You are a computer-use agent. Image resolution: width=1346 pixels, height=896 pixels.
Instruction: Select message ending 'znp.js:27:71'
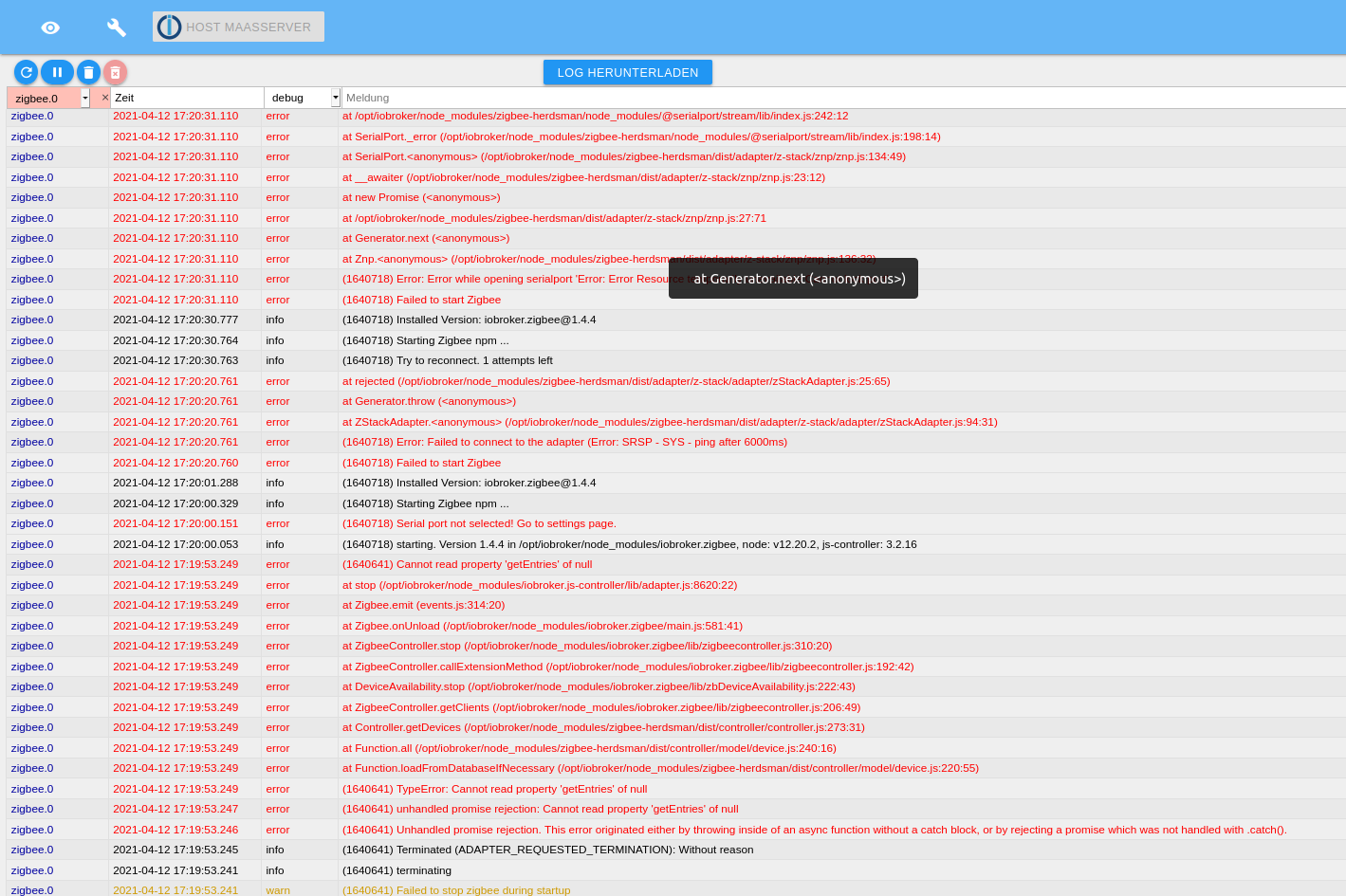[x=554, y=218]
